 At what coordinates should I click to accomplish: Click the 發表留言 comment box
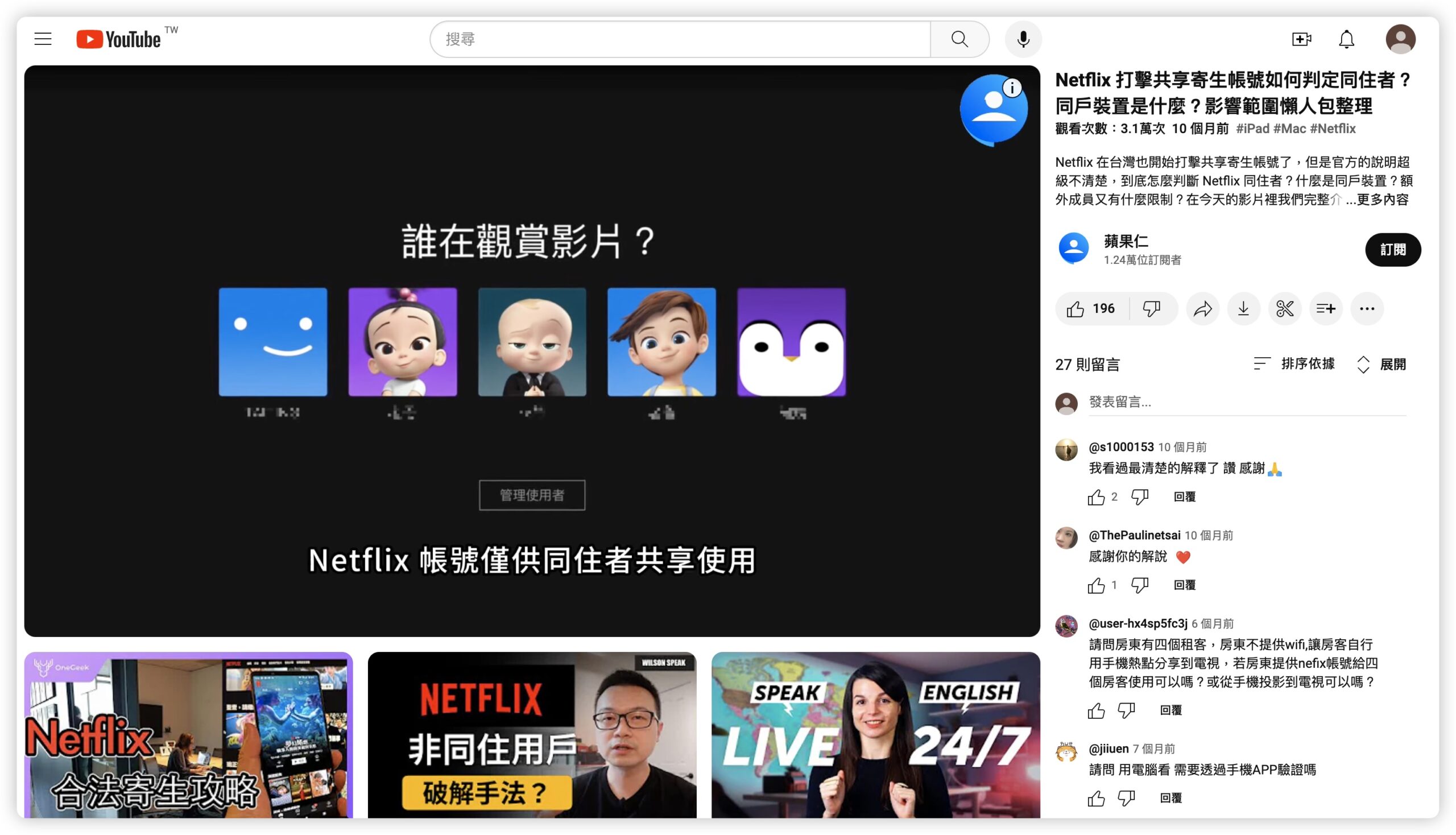tap(1247, 402)
